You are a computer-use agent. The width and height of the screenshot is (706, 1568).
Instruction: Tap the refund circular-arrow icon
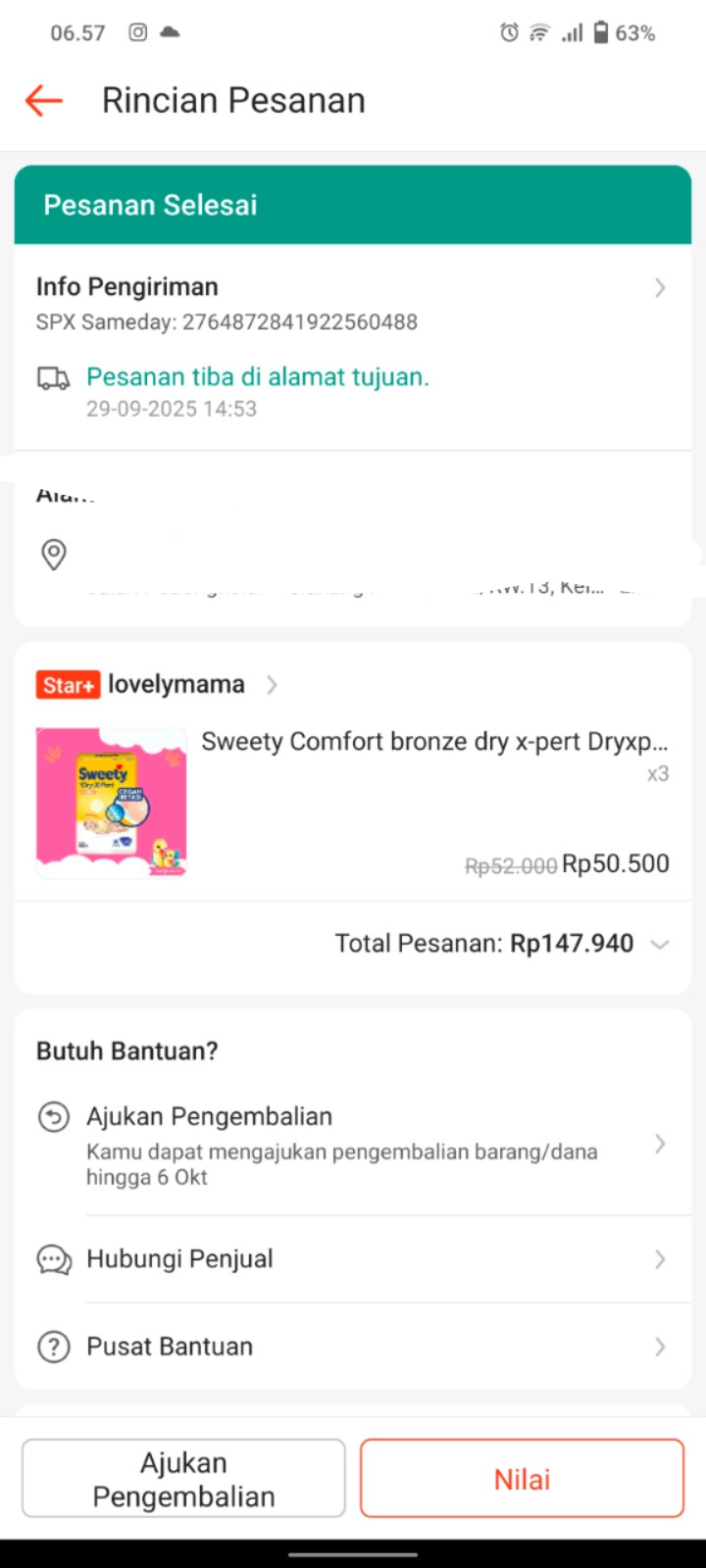pyautogui.click(x=54, y=1117)
